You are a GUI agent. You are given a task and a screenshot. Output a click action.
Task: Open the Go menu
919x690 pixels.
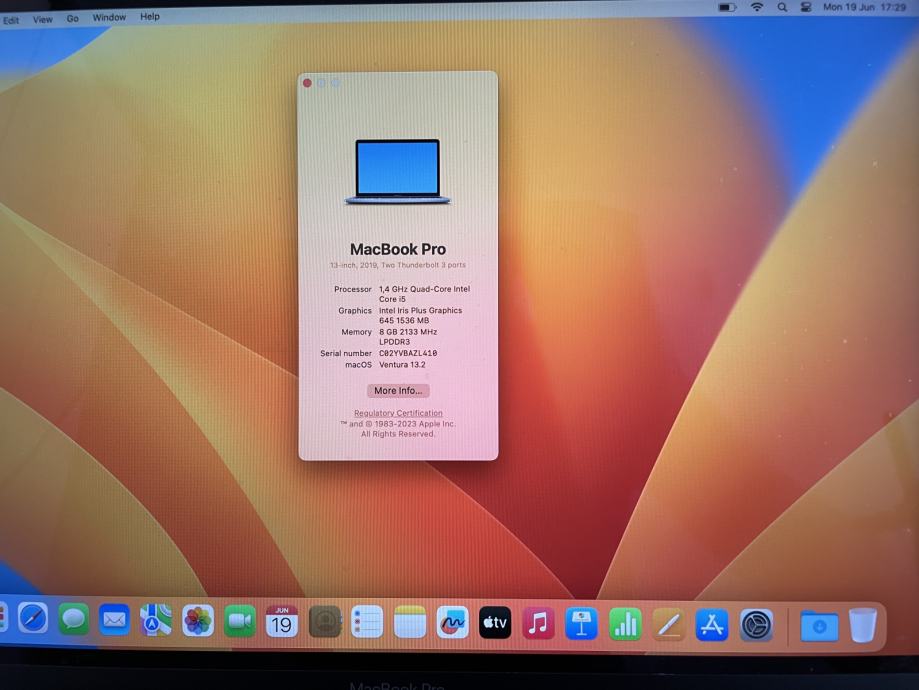73,19
